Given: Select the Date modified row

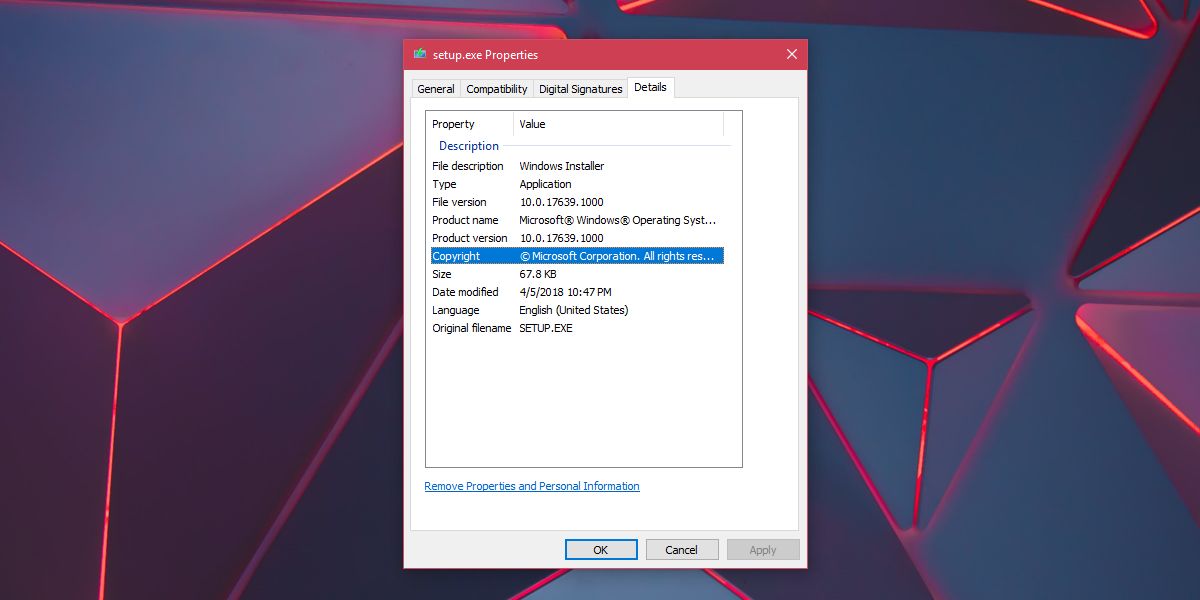Looking at the screenshot, I should (x=577, y=292).
